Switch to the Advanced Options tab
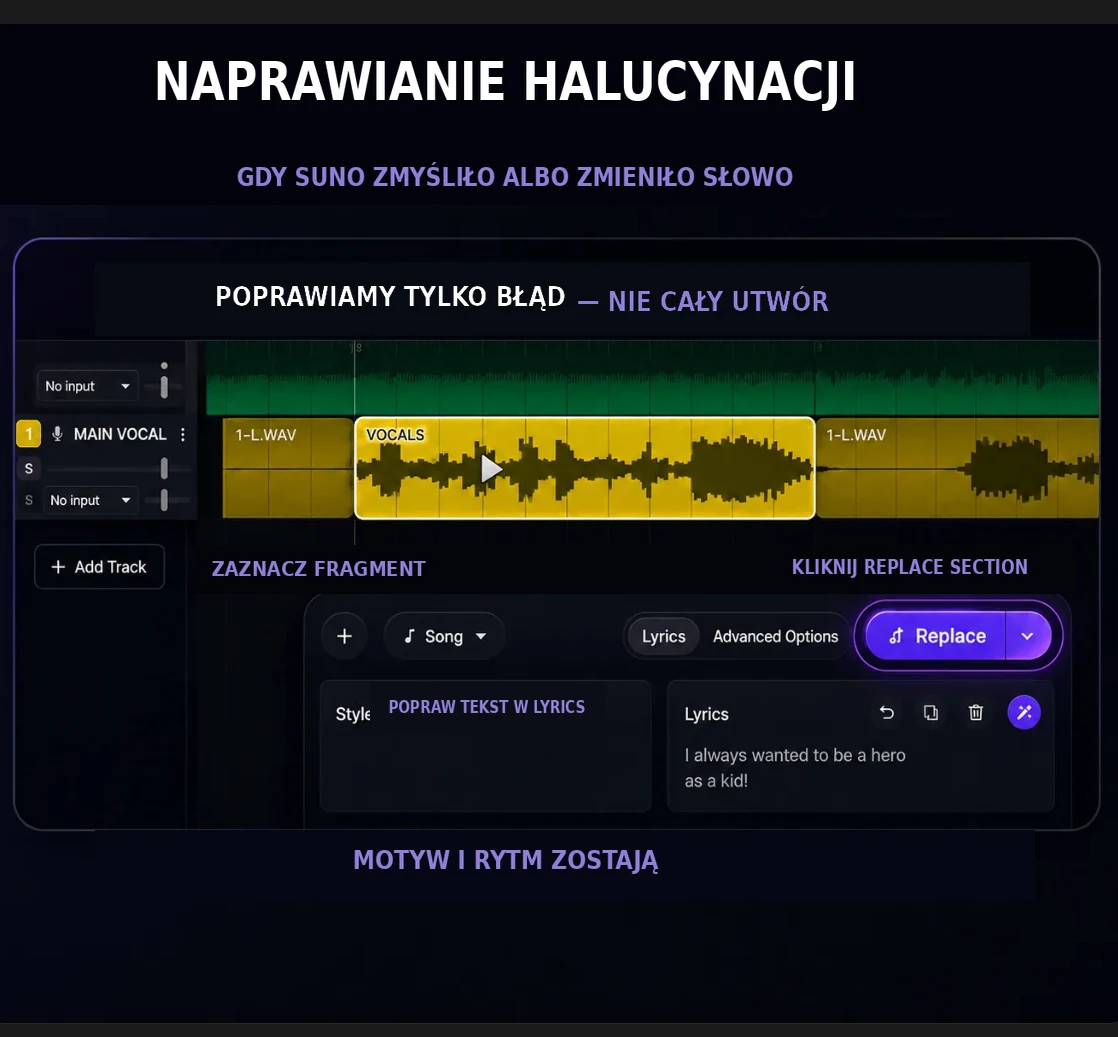The width and height of the screenshot is (1118, 1037). (775, 636)
